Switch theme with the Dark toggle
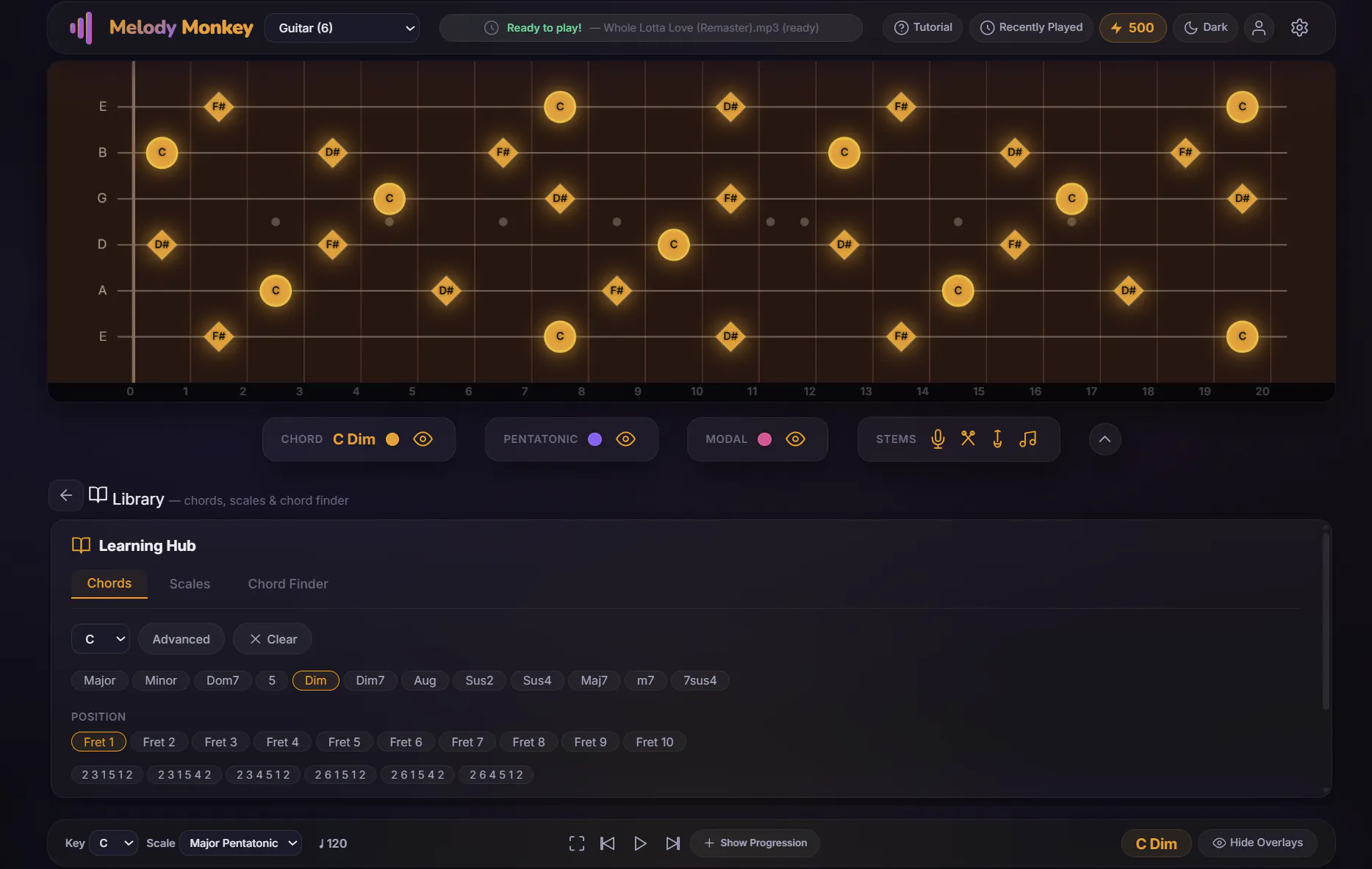 [1205, 28]
